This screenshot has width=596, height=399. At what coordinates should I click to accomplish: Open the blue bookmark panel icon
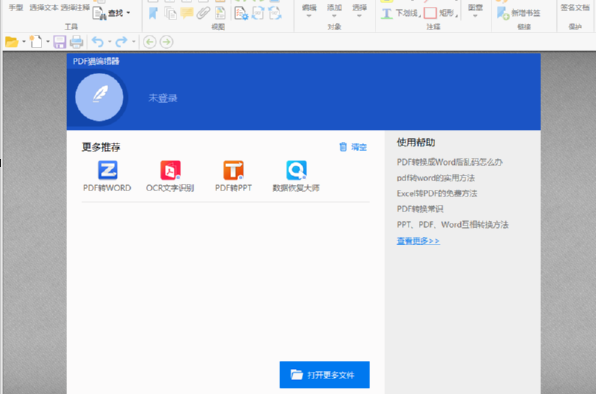153,13
